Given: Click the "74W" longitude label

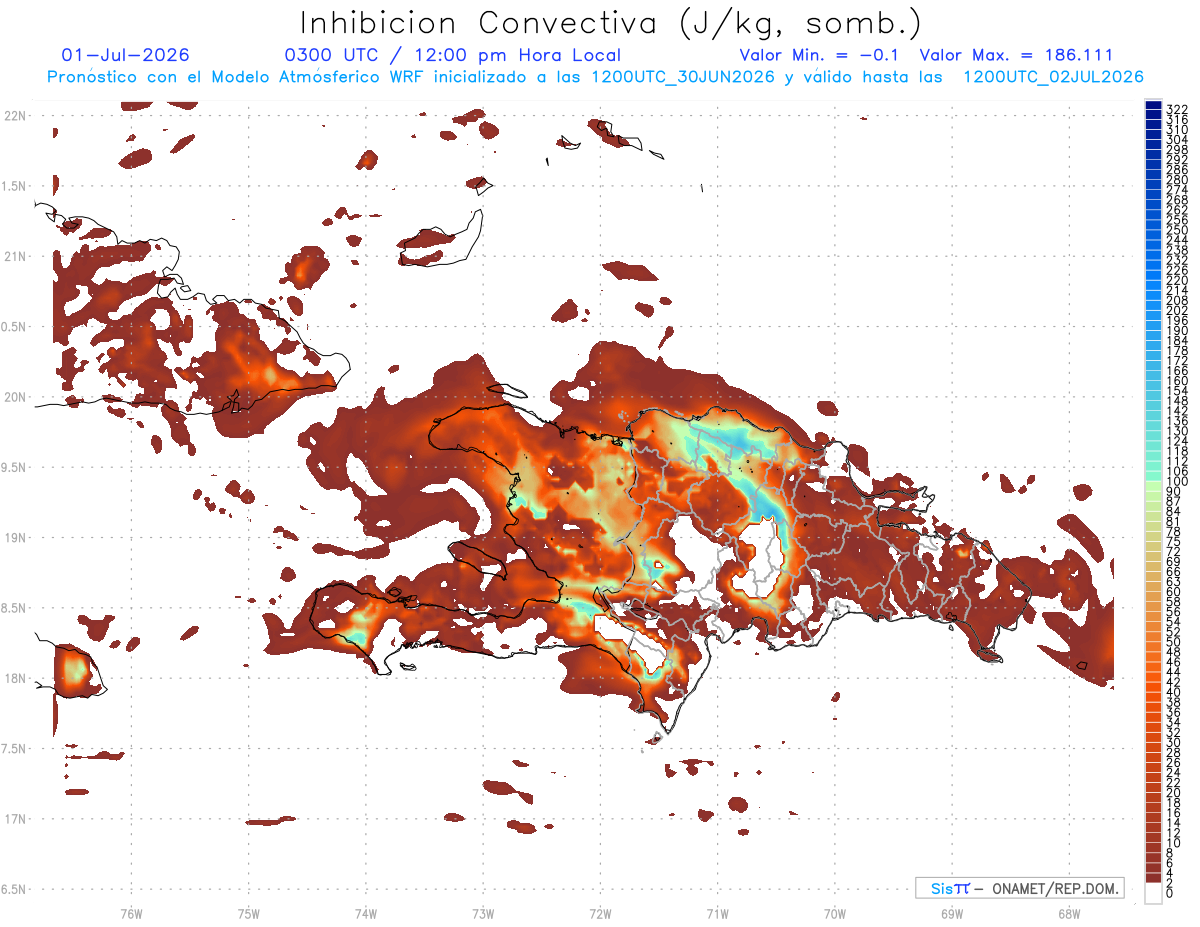Looking at the screenshot, I should tap(366, 912).
